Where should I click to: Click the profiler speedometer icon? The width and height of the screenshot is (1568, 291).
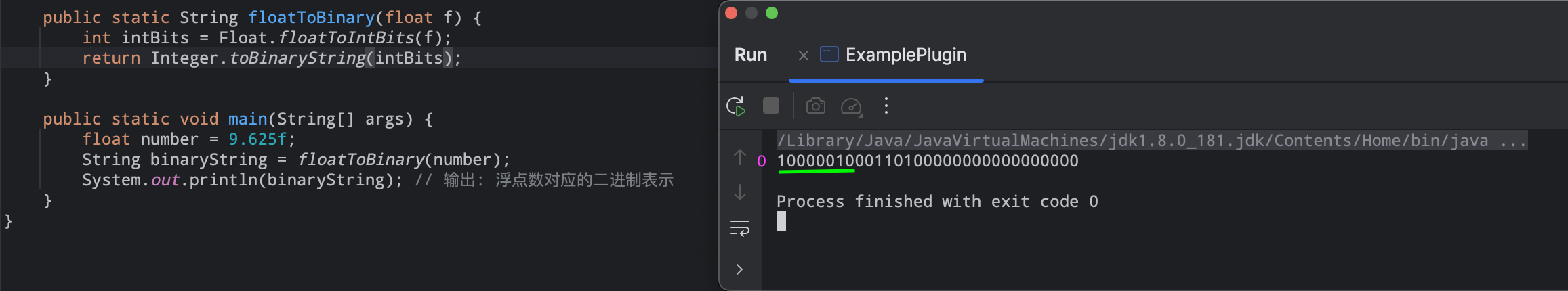pos(851,106)
